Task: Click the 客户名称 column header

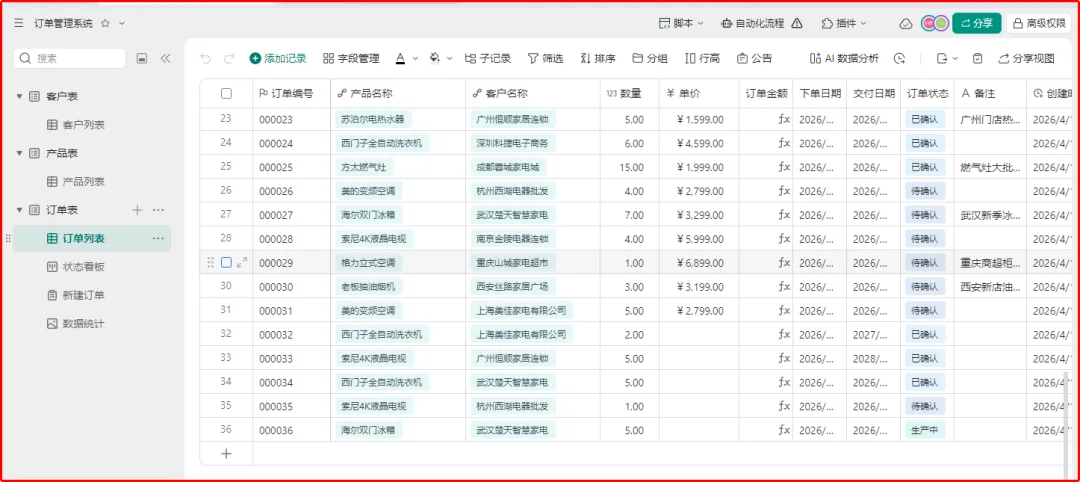Action: (533, 94)
